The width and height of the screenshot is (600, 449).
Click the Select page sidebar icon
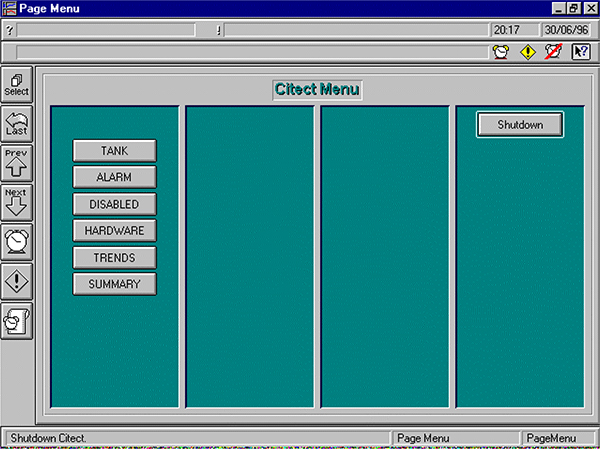click(17, 85)
